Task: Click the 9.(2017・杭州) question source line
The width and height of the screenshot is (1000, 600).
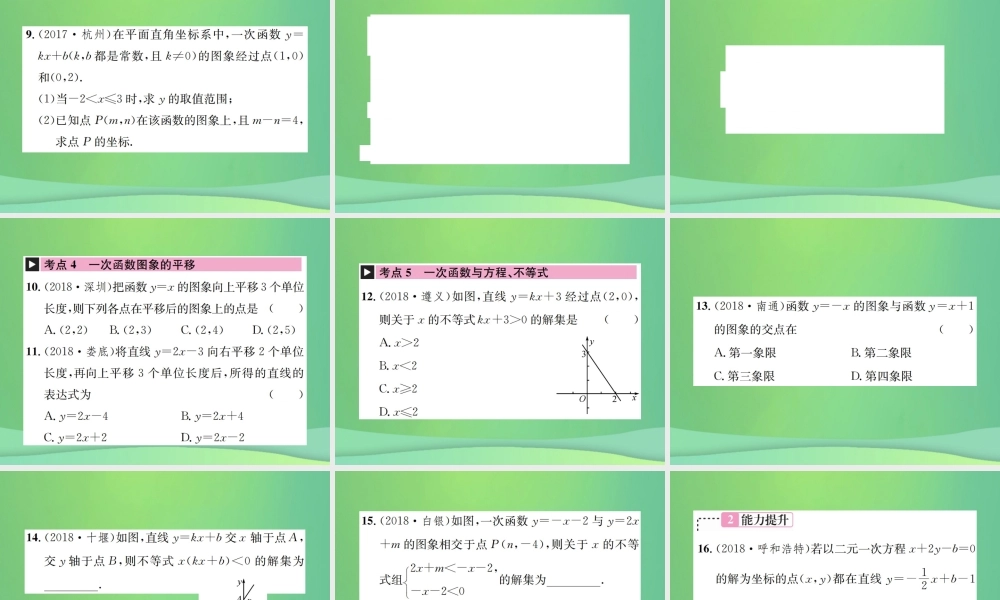Action: [165, 34]
